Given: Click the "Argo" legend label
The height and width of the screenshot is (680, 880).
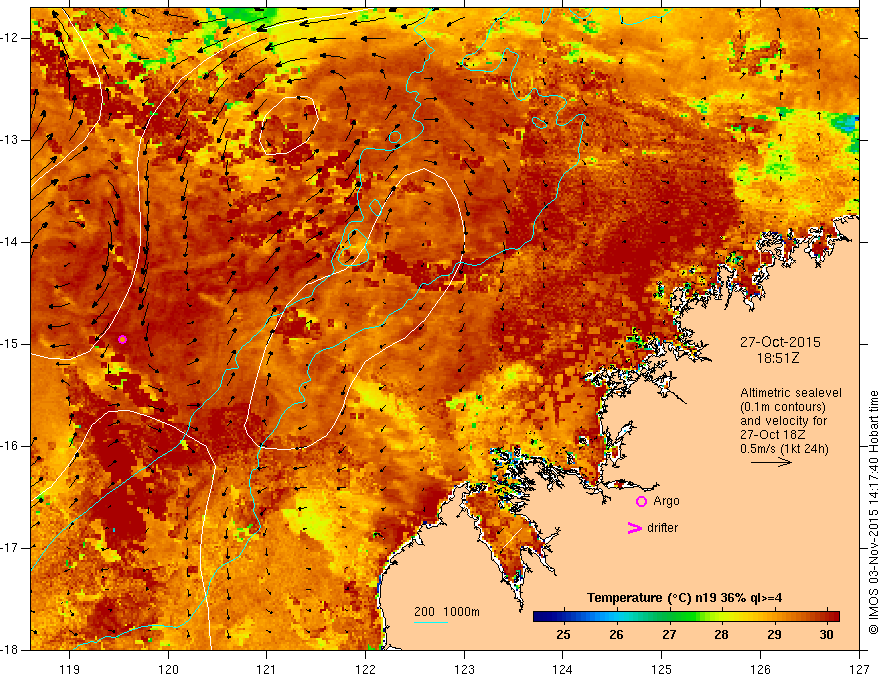Looking at the screenshot, I should click(666, 501).
